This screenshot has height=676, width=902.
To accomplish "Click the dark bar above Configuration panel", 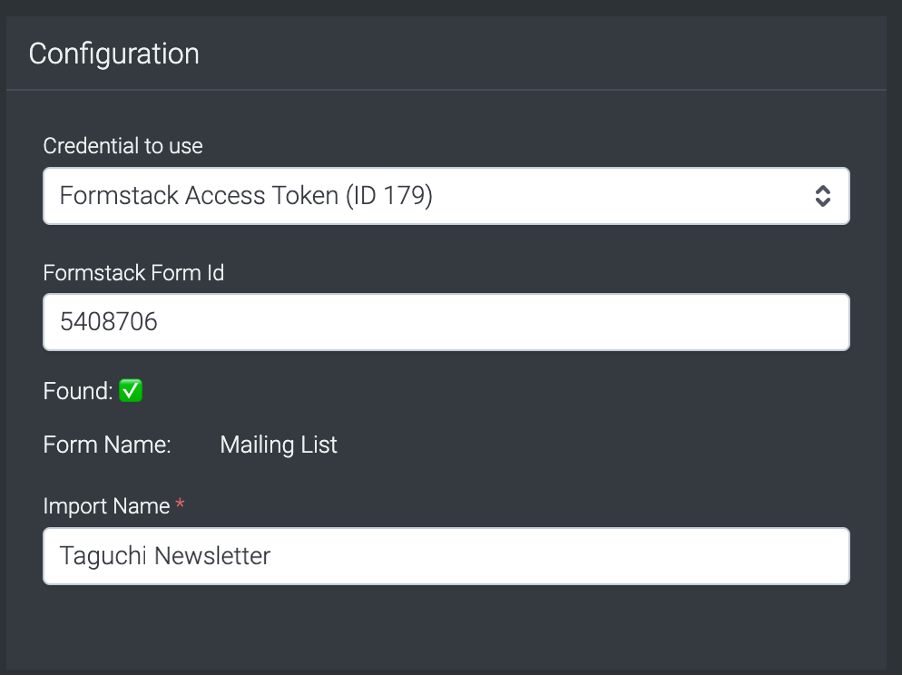I will point(451,7).
